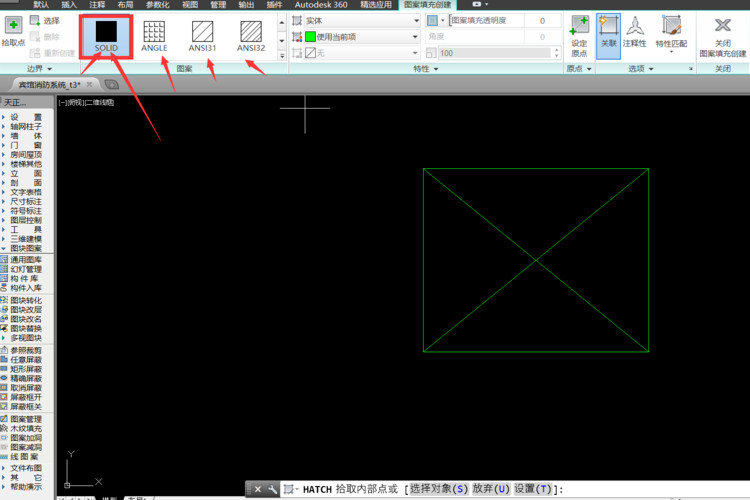Viewport: 750px width, 500px height.
Task: Open the 图案填充创建 ribbon tab
Action: tap(427, 5)
